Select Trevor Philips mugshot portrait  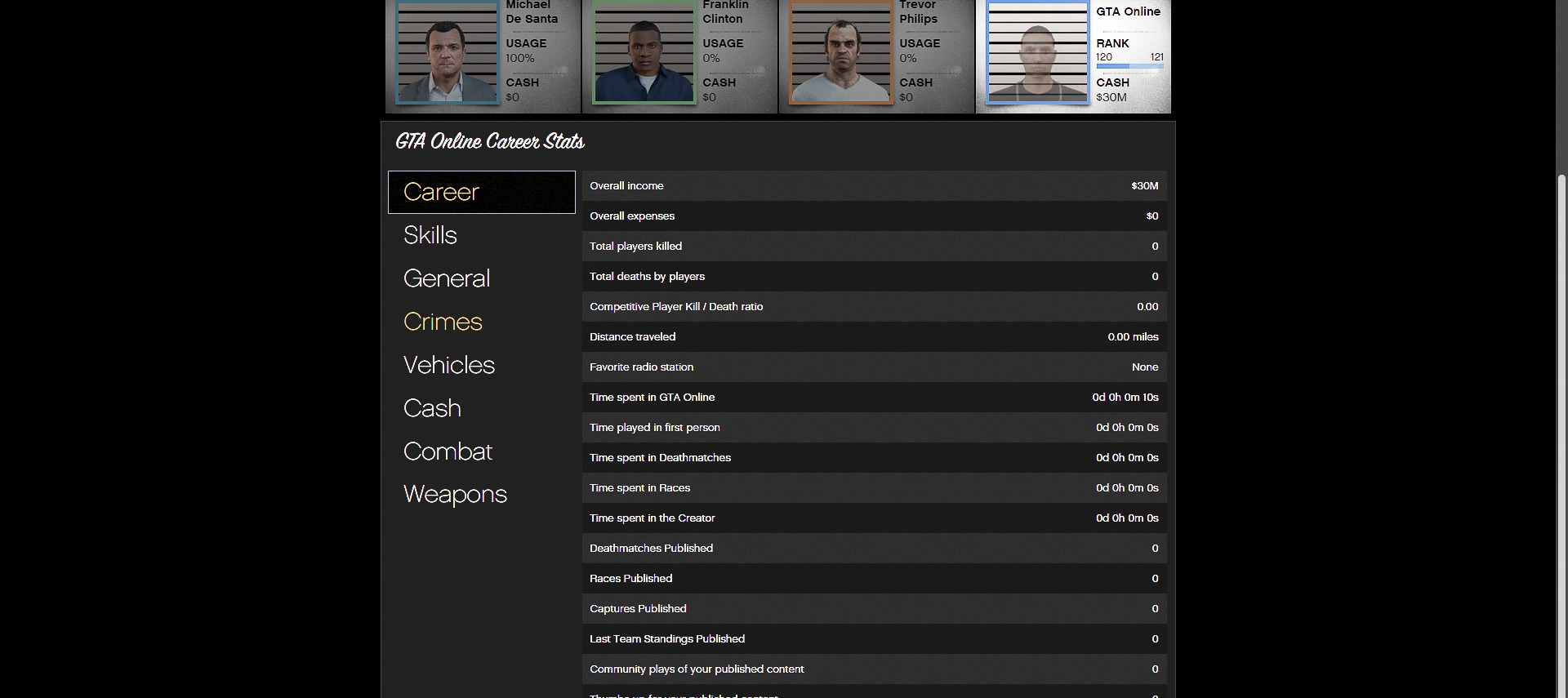840,52
